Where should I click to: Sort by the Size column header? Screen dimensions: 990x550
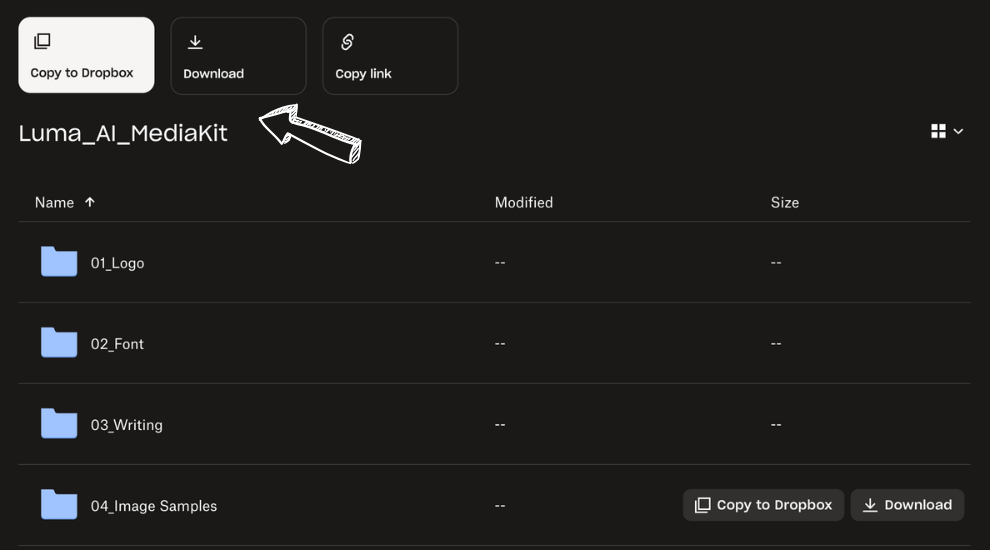[x=784, y=202]
